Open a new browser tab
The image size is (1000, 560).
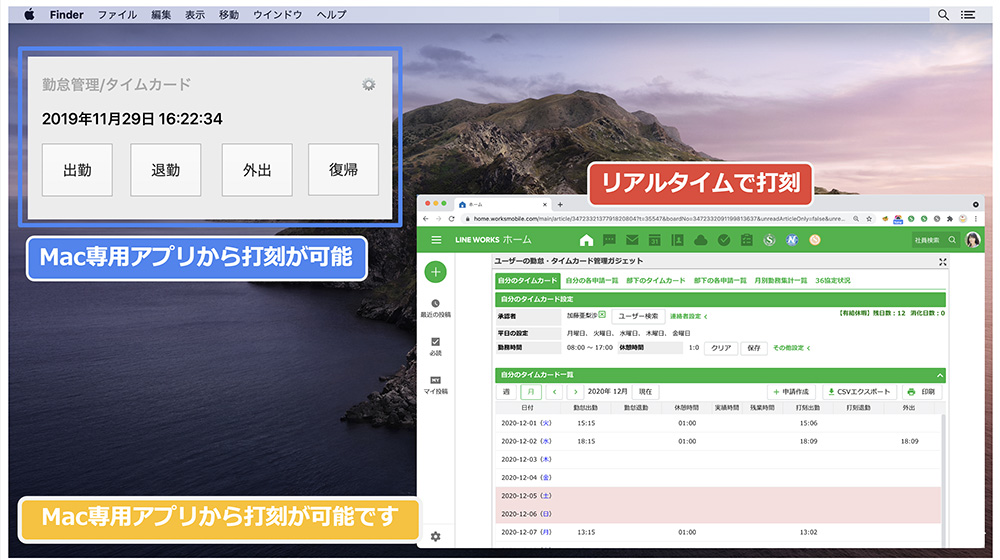[x=560, y=205]
